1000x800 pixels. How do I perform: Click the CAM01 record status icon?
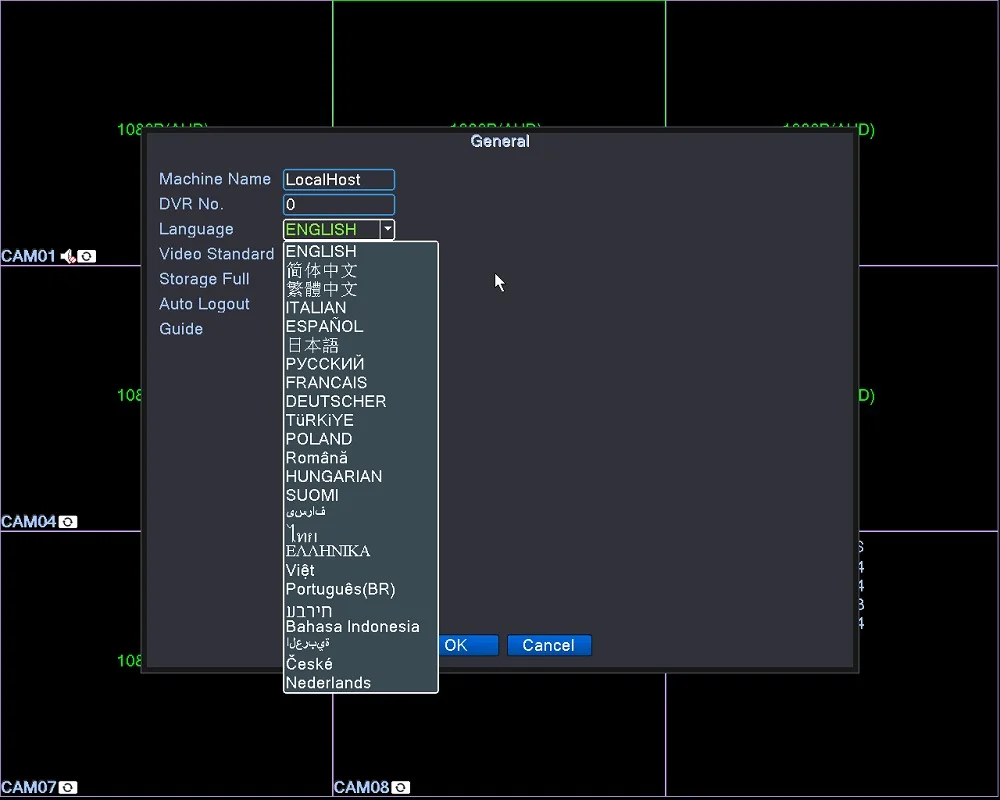87,256
